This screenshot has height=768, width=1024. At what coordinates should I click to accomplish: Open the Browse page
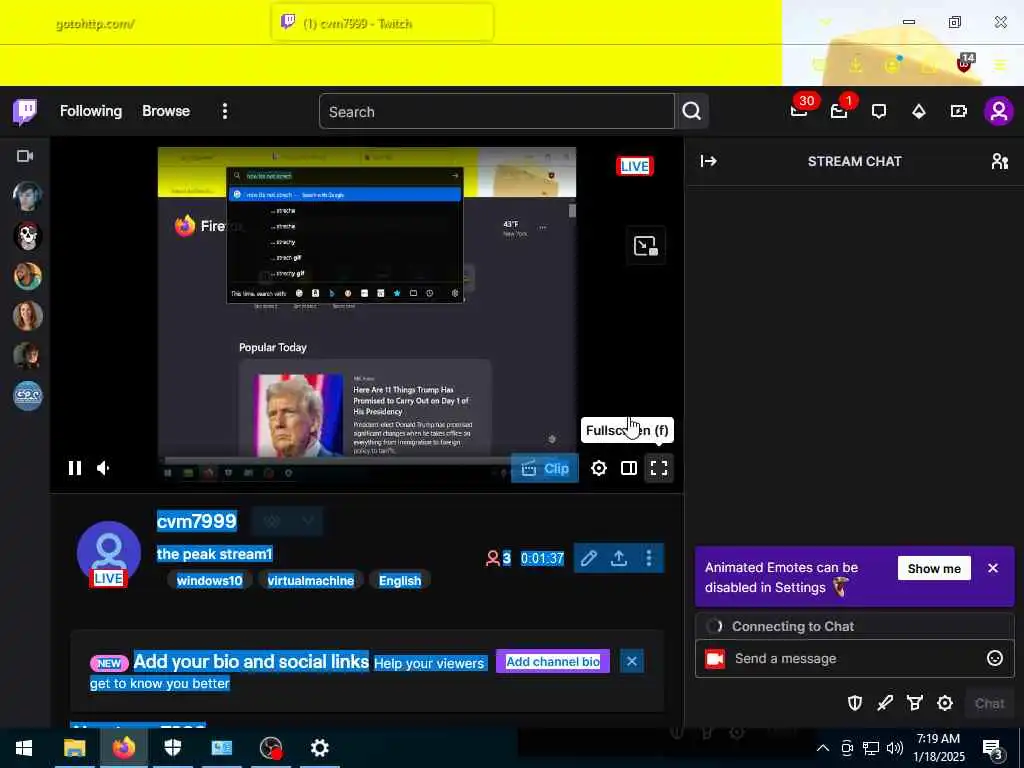[x=166, y=111]
